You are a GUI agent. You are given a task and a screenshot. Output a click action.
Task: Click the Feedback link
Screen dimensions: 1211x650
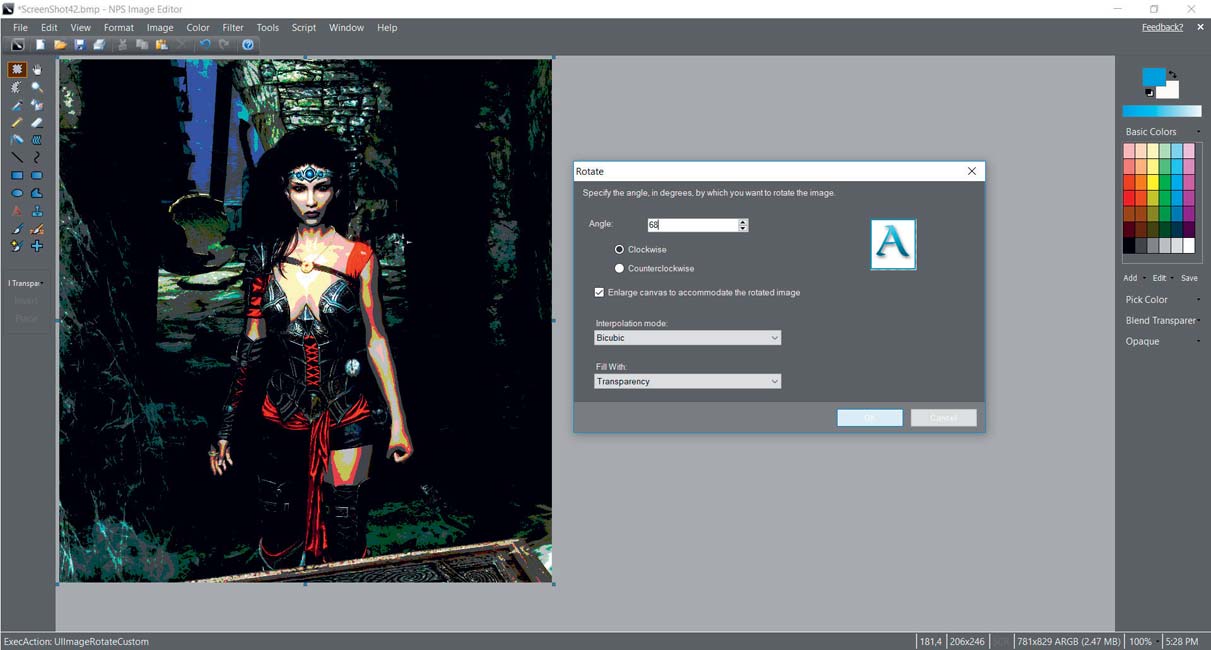[1162, 27]
